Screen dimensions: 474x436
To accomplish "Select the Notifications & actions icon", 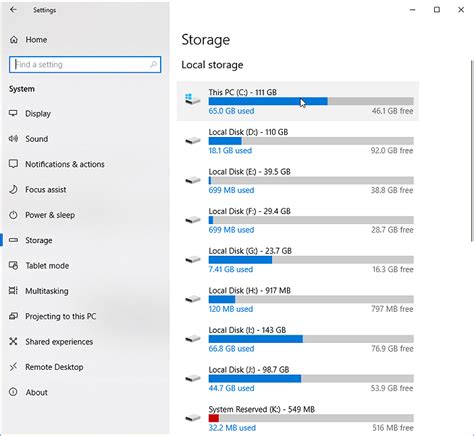I will [x=13, y=164].
